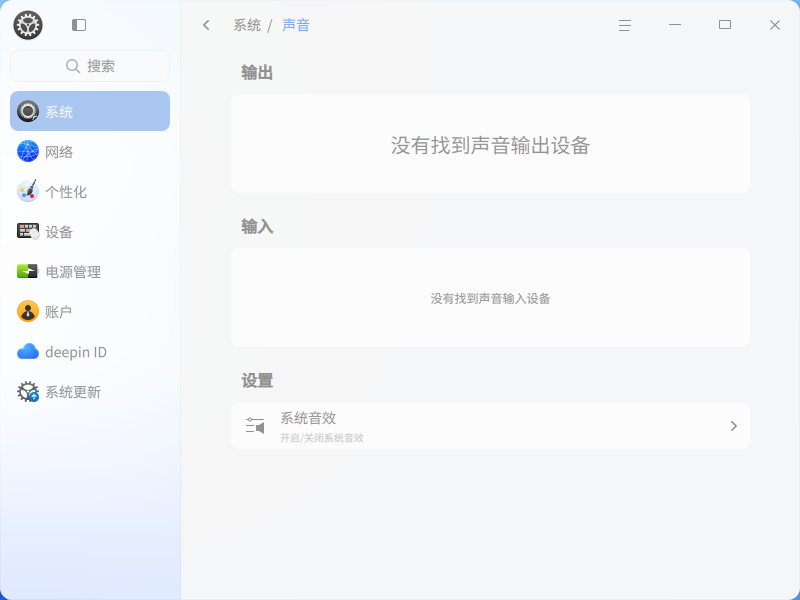The height and width of the screenshot is (600, 800).
Task: Expand 系统音效 with the chevron arrow
Action: tap(734, 426)
